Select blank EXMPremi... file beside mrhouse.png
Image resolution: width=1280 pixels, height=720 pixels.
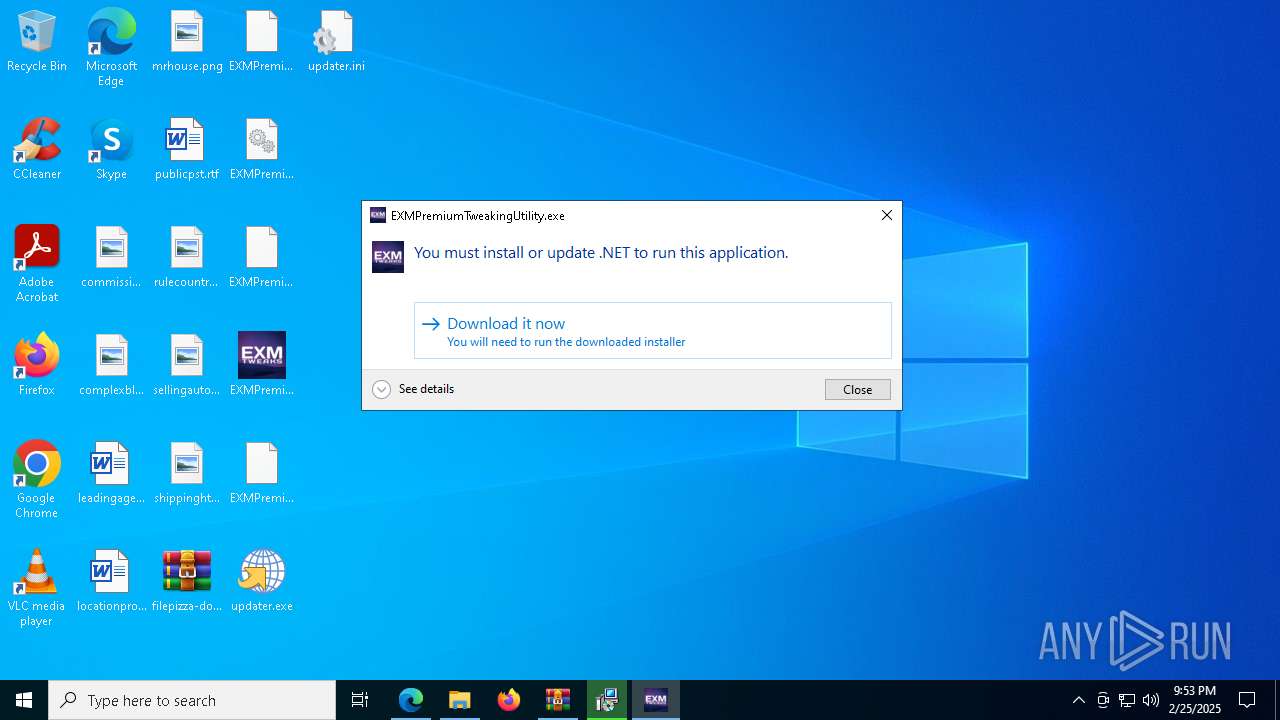click(x=262, y=42)
